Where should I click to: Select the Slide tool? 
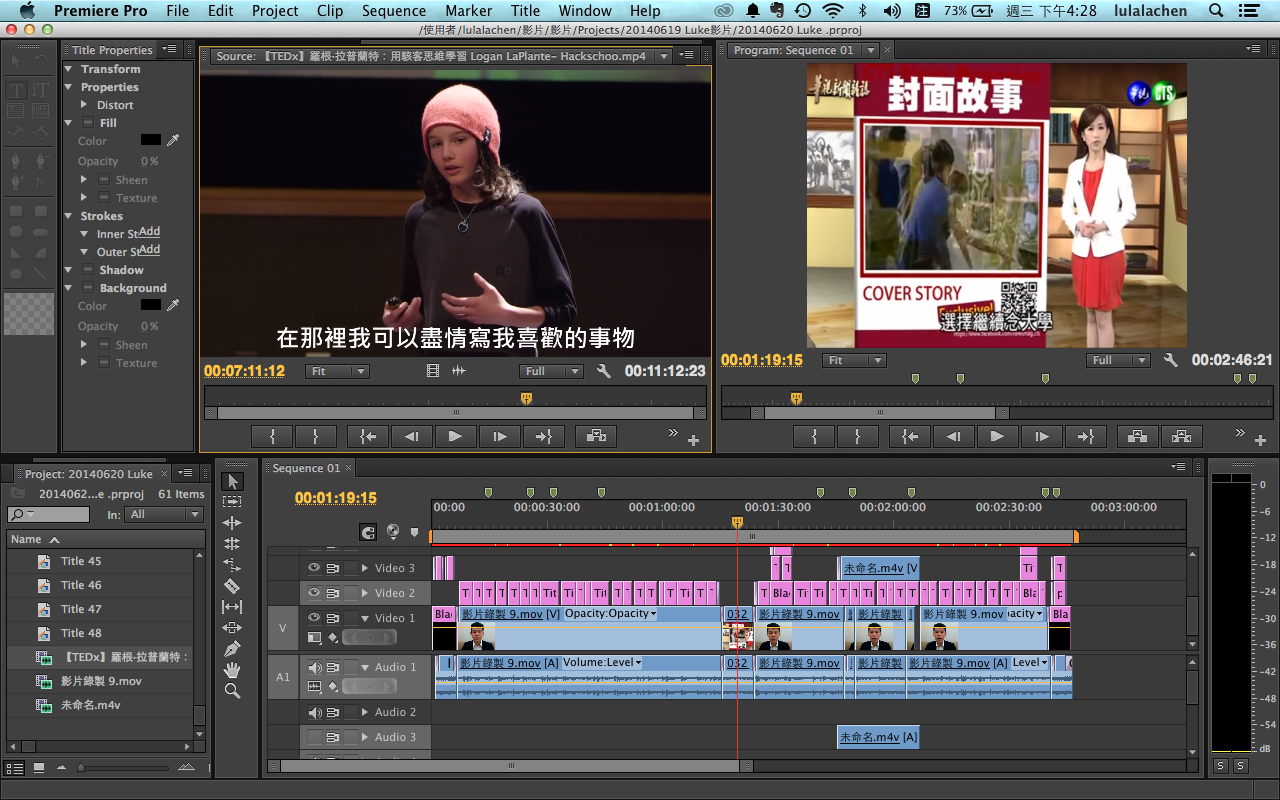(232, 628)
